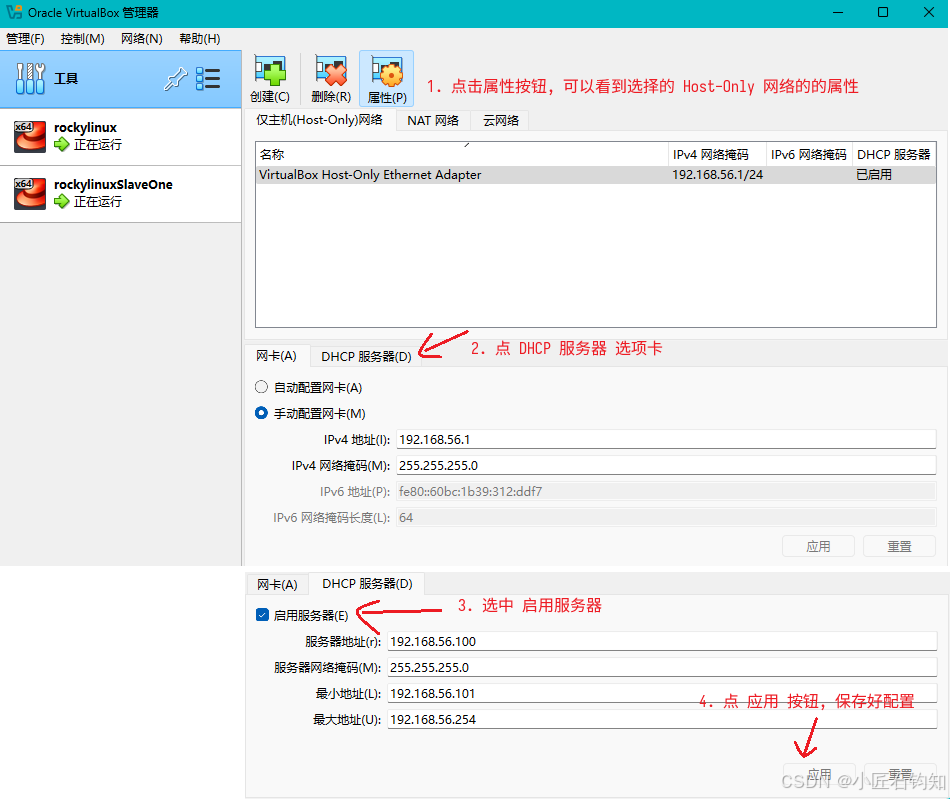Click upper 重置 reset button

tap(899, 546)
